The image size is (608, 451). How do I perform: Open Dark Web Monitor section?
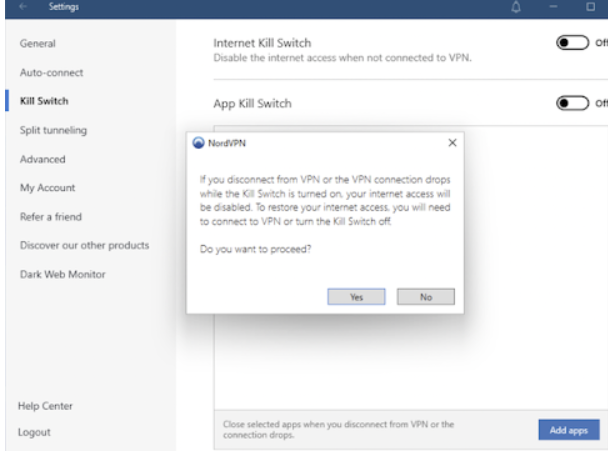(x=62, y=274)
